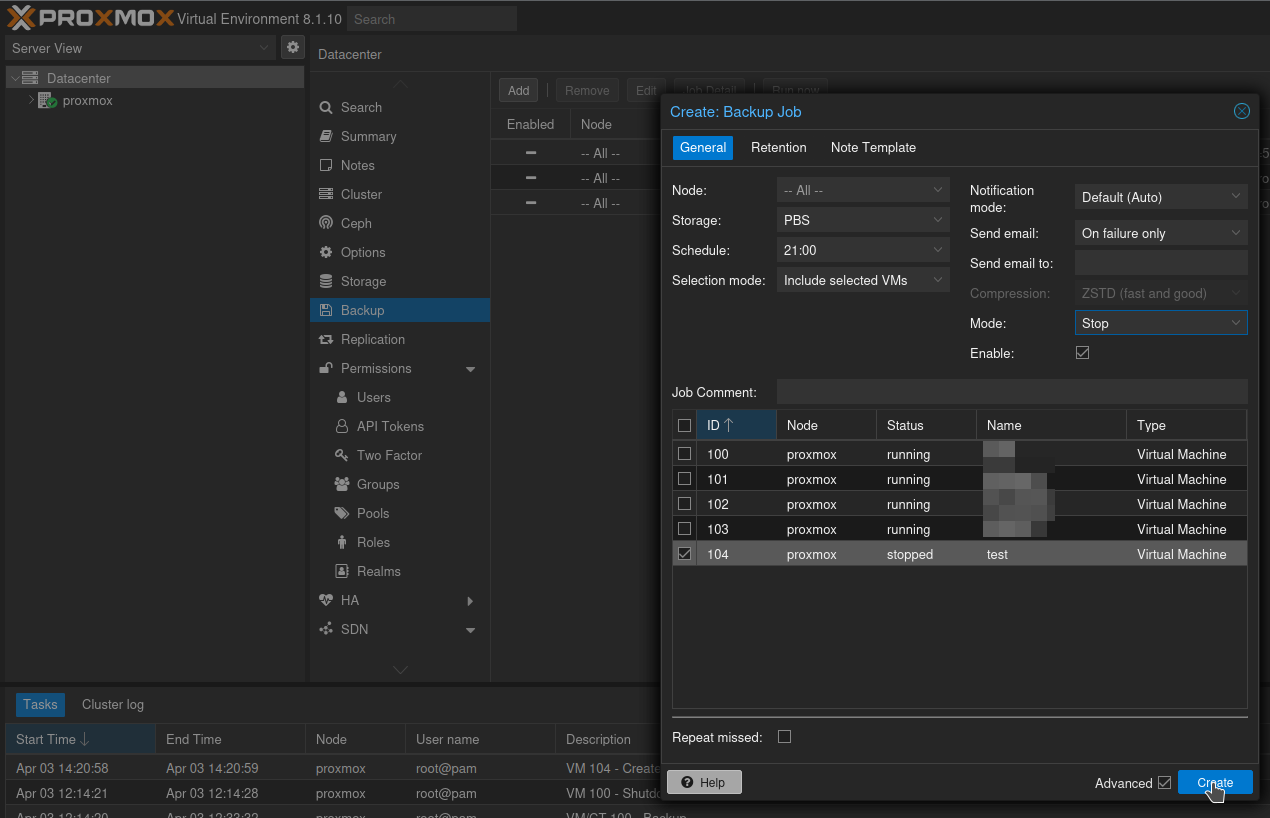Select the Backup floppy icon
This screenshot has height=818, width=1270.
[x=326, y=310]
